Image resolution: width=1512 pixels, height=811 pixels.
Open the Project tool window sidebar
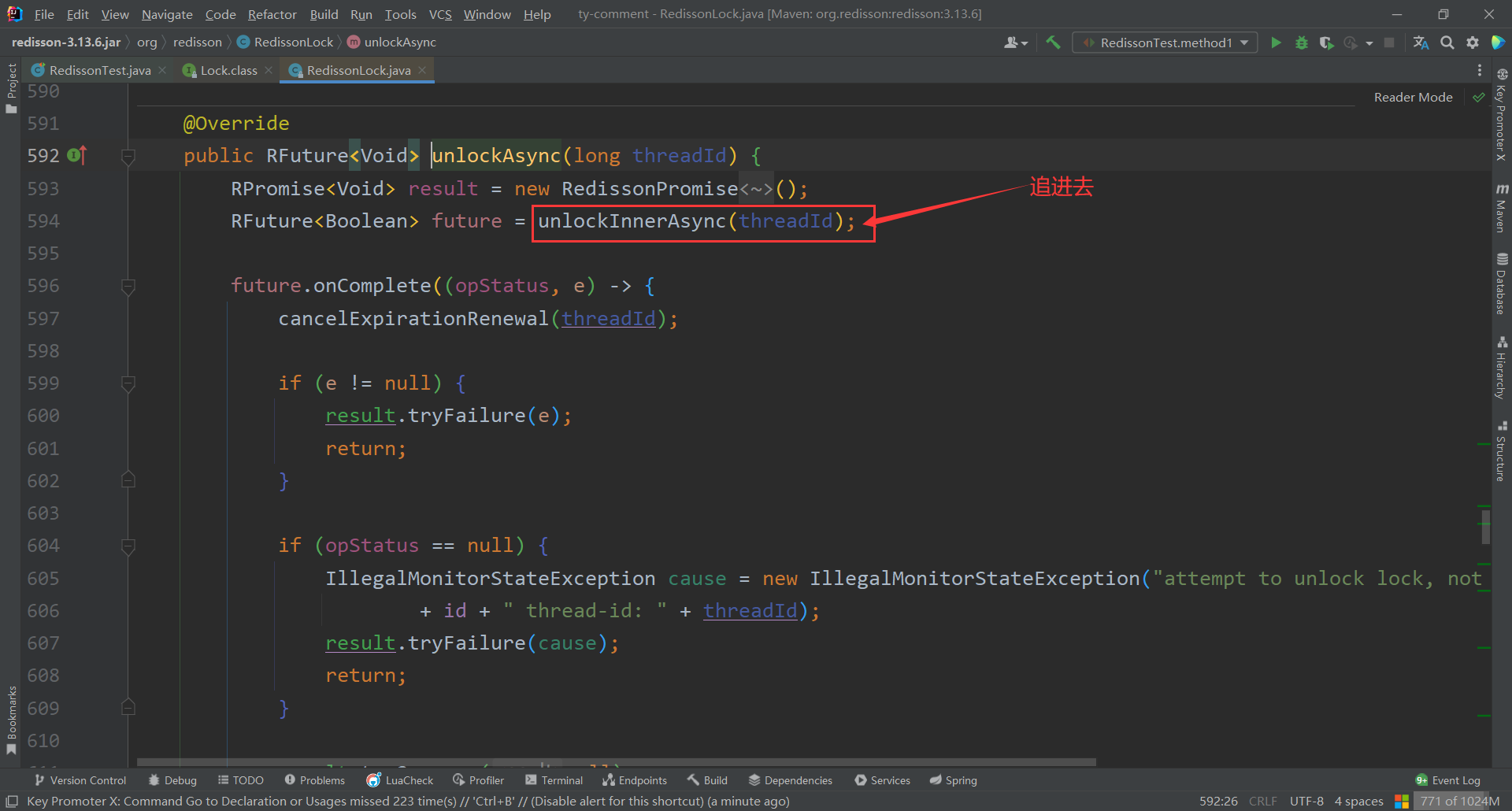(x=11, y=87)
